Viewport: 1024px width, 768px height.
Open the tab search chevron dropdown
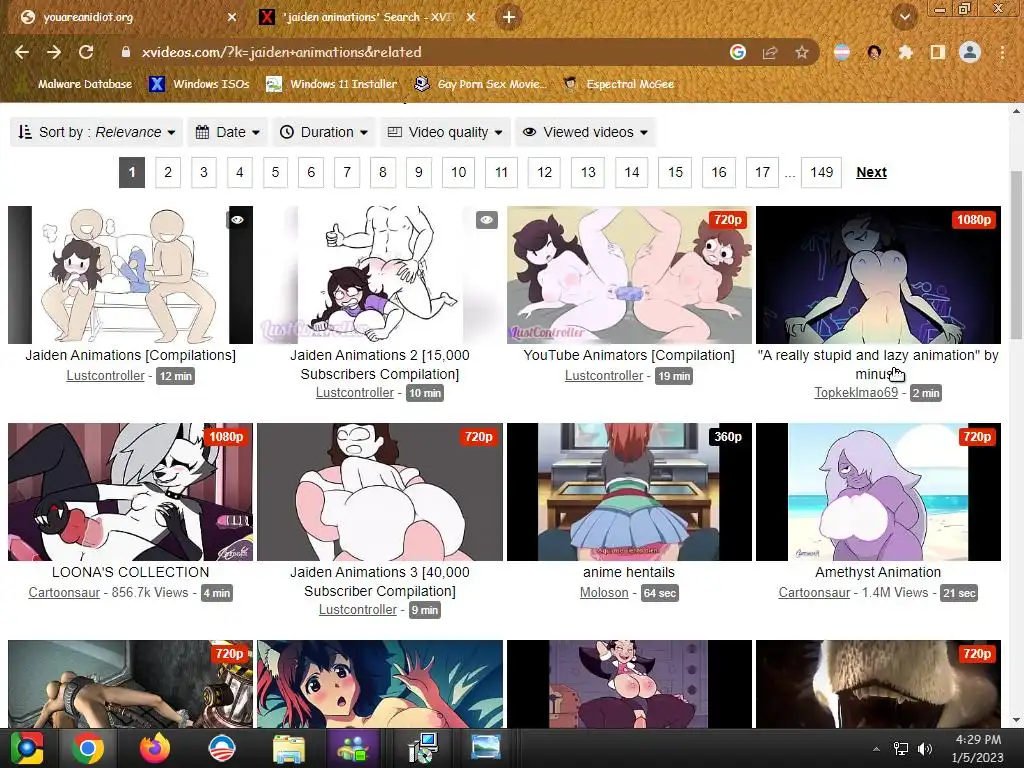click(x=905, y=18)
